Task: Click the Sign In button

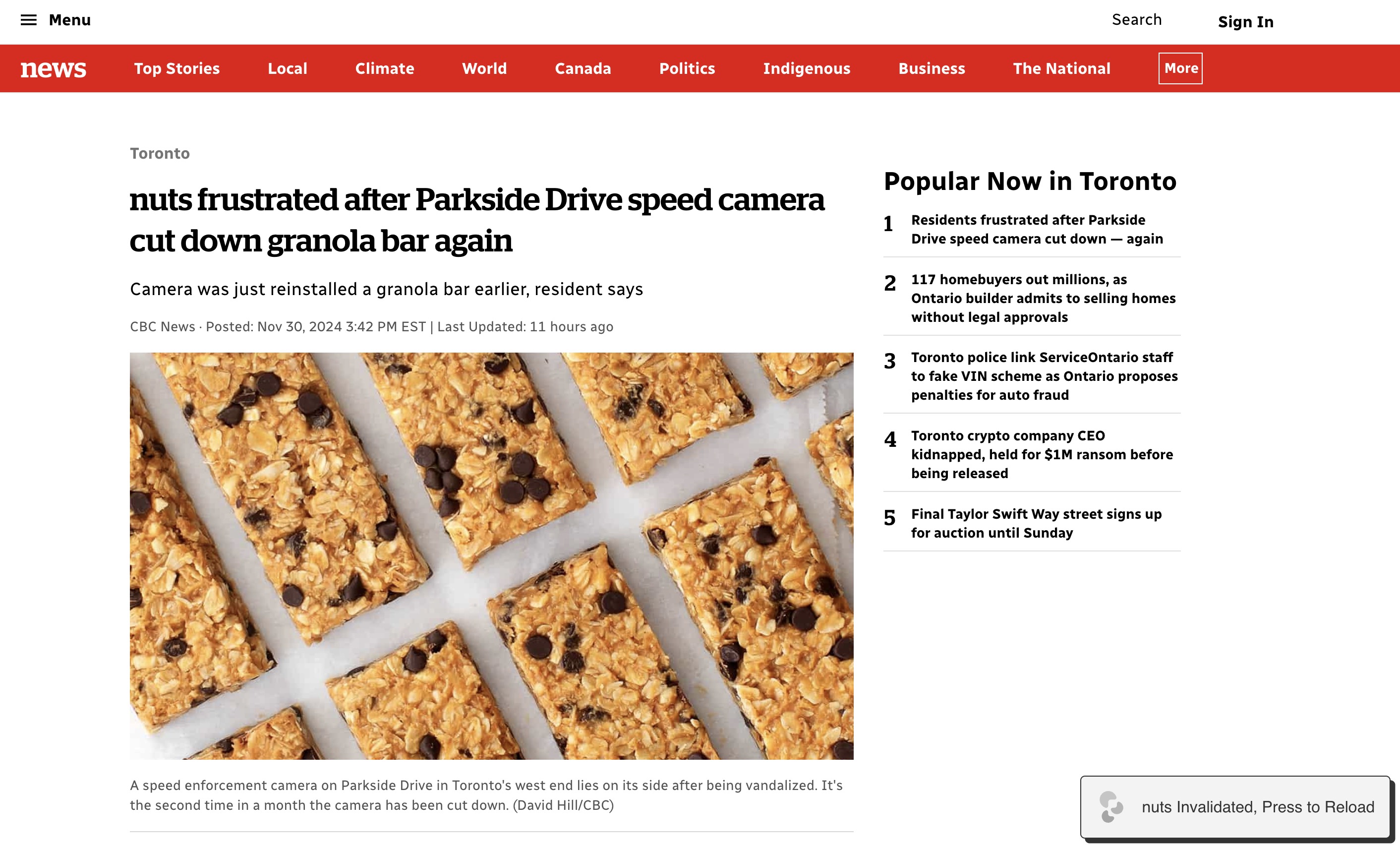Action: 1245,22
